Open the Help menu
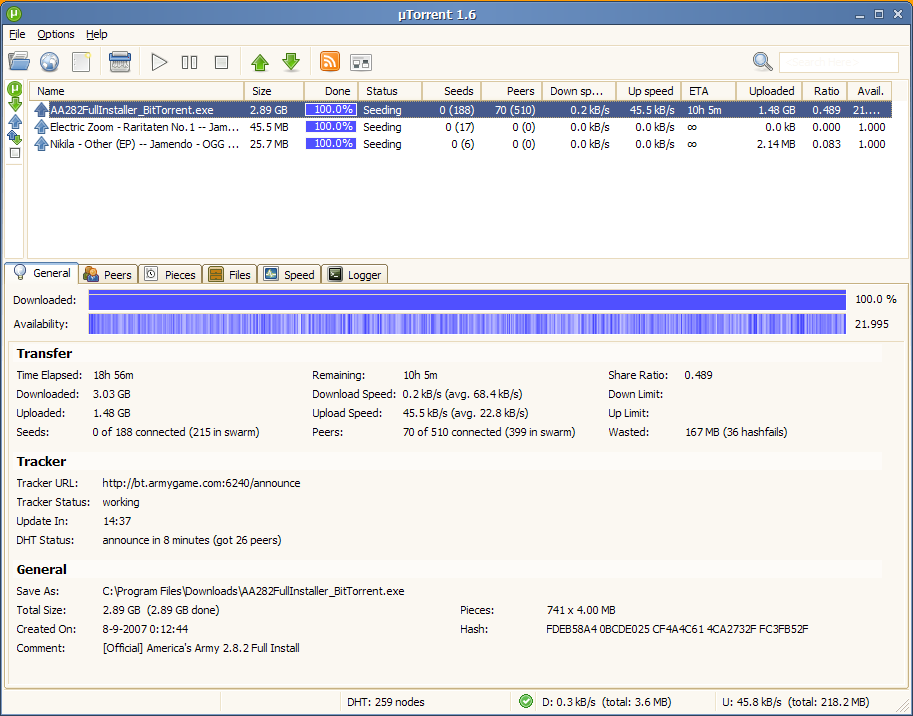Image resolution: width=913 pixels, height=716 pixels. [x=97, y=34]
